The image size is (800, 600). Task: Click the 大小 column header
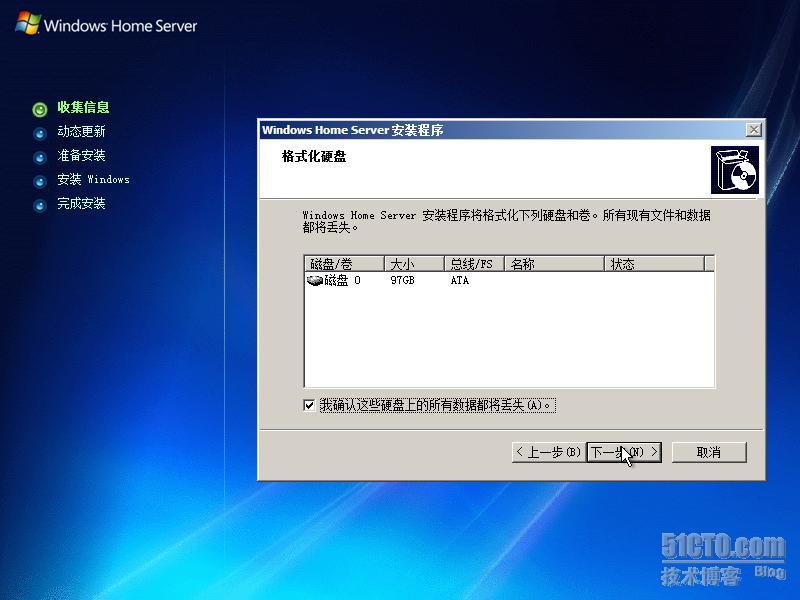[x=414, y=264]
